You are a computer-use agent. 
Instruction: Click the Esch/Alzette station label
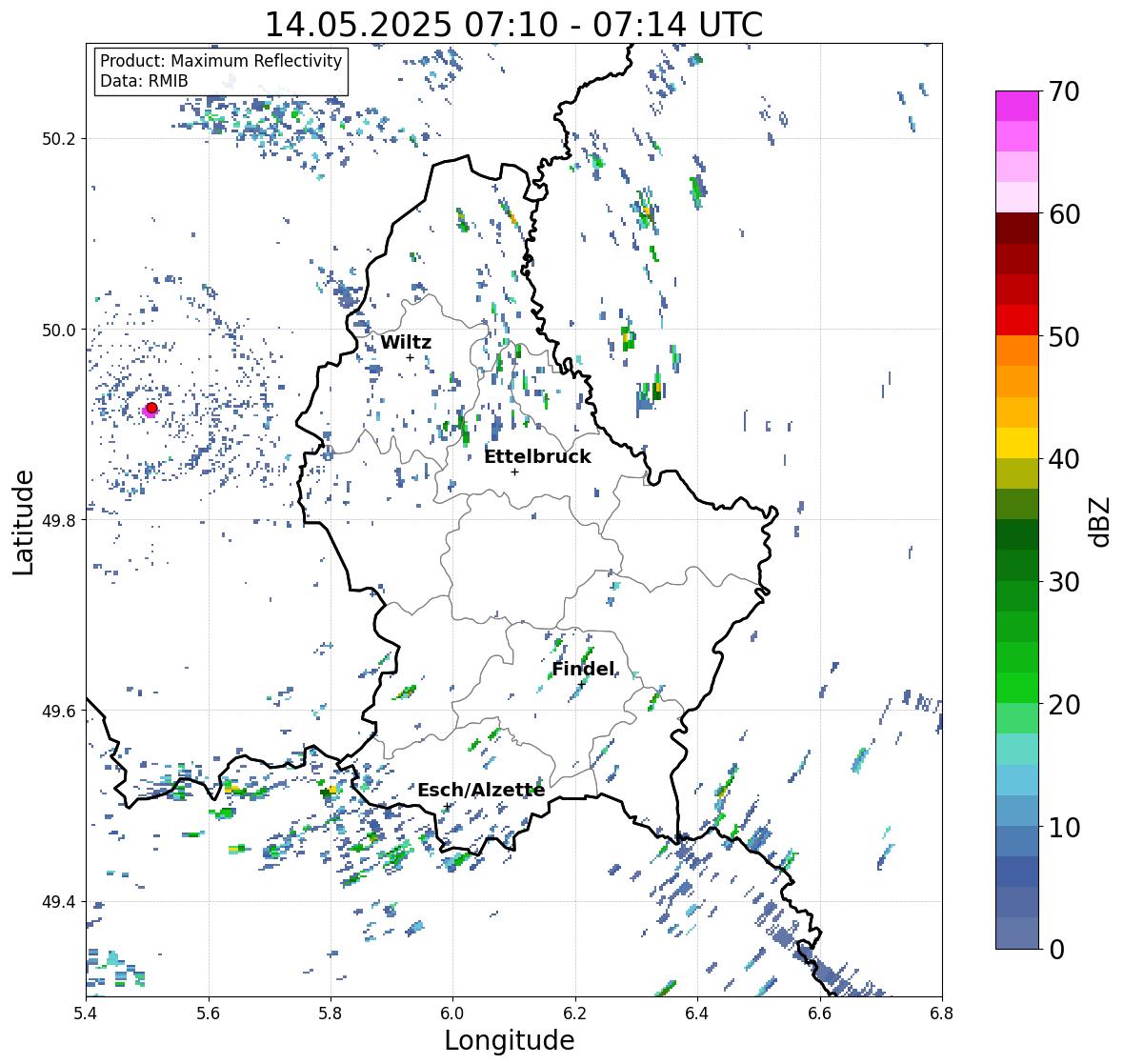pyautogui.click(x=481, y=790)
